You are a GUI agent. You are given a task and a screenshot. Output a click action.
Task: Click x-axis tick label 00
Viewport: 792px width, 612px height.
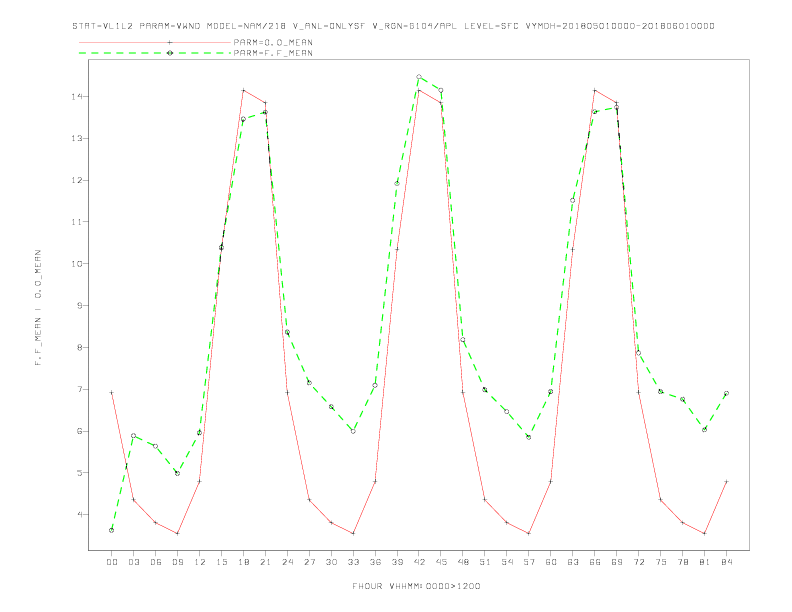[x=112, y=562]
